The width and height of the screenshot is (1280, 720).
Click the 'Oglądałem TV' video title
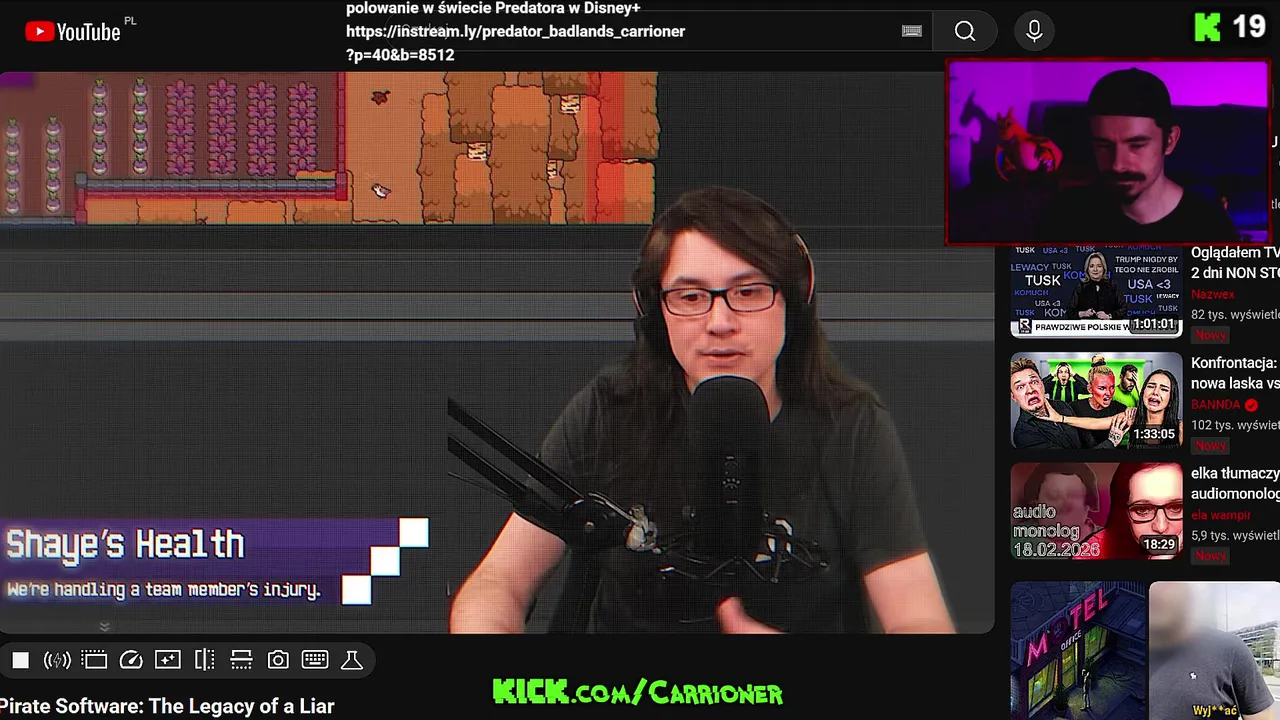(x=1235, y=263)
